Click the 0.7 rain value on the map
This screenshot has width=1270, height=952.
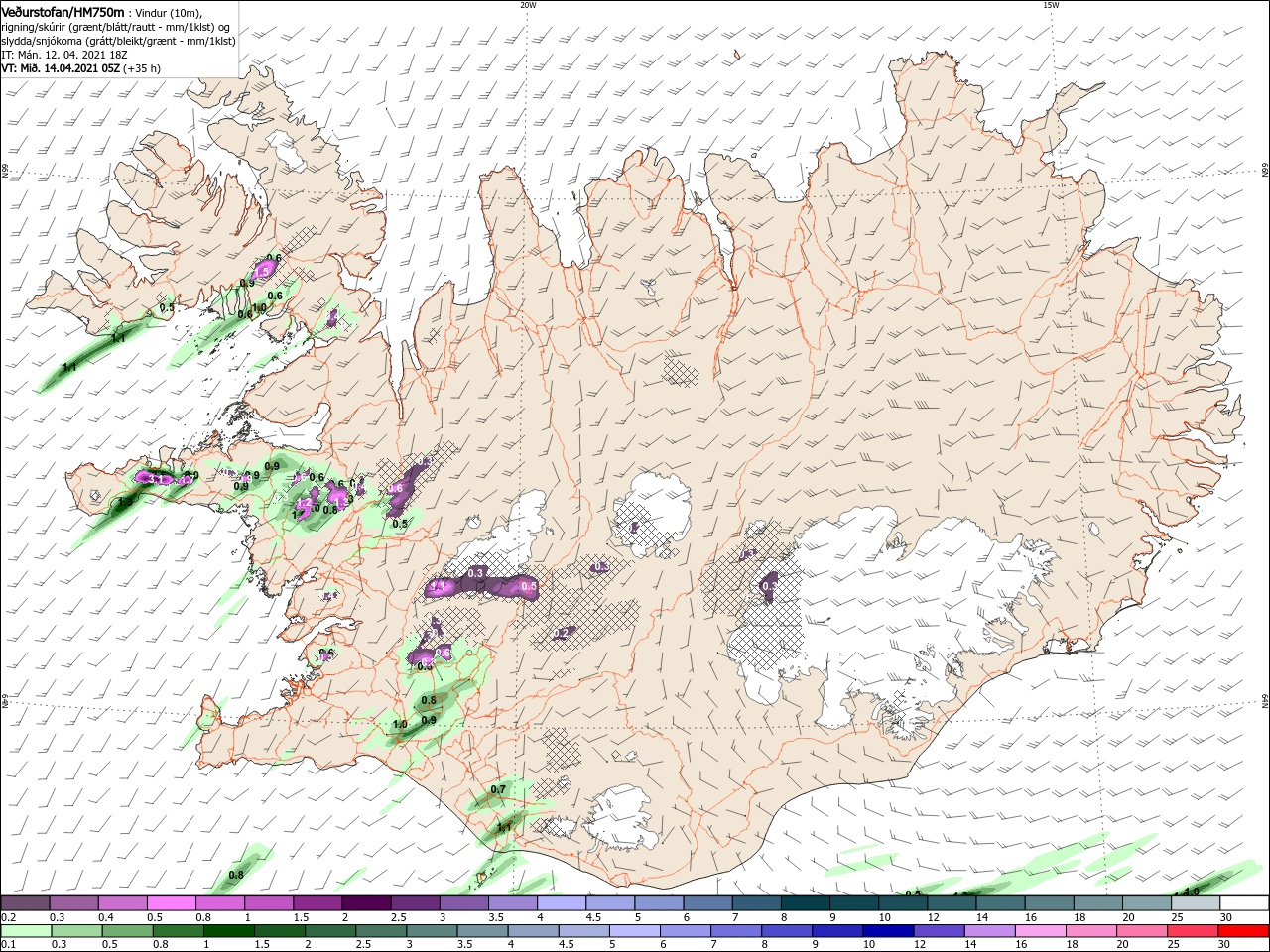click(x=498, y=790)
